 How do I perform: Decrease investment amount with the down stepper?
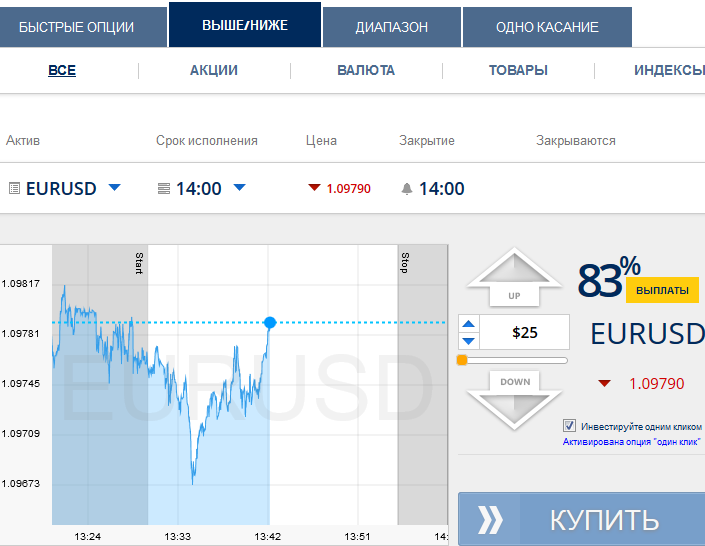[x=468, y=341]
